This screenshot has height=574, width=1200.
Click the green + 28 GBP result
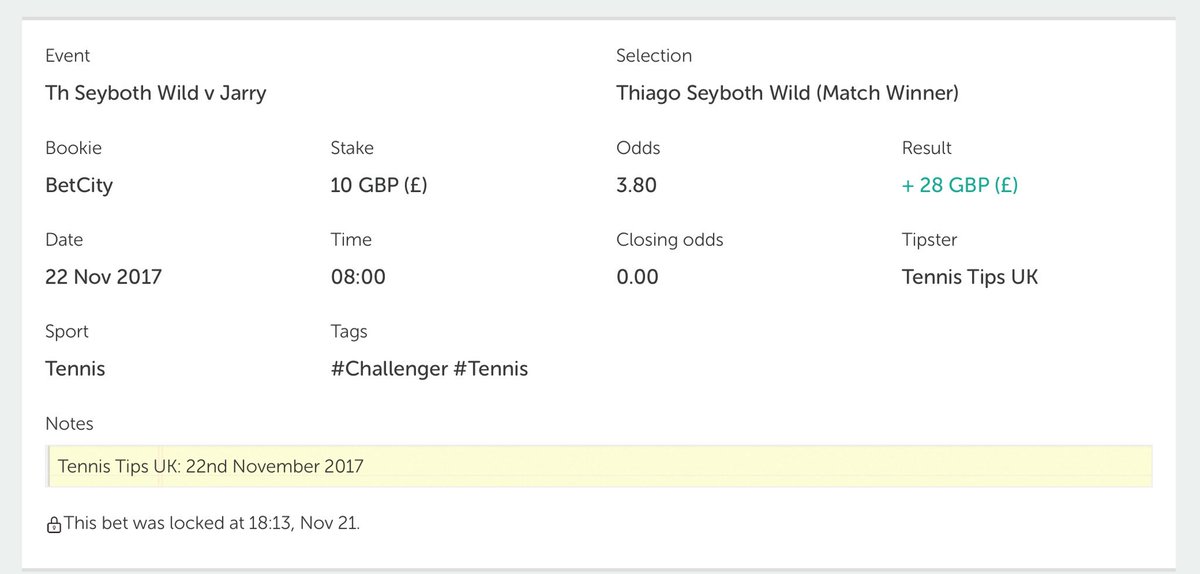[960, 185]
